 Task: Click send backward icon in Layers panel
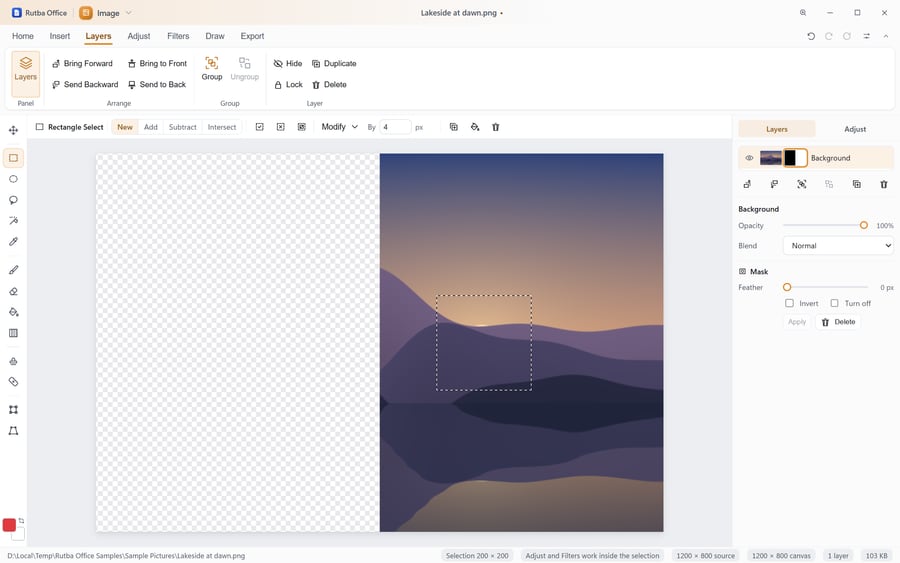tap(774, 184)
